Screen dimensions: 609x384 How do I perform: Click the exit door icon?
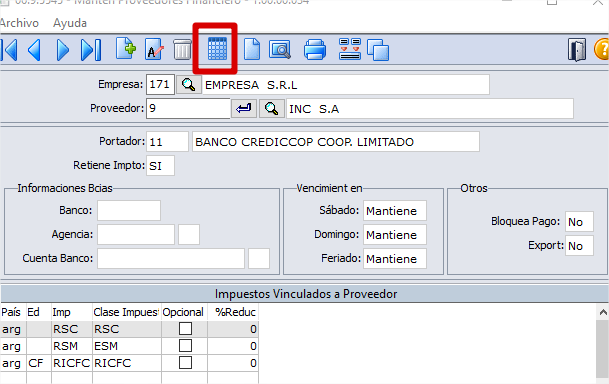(577, 50)
